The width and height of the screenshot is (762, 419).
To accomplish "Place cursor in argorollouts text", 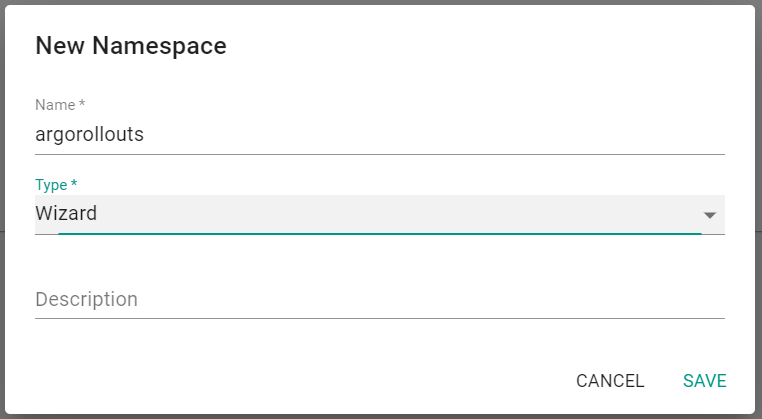I will click(90, 134).
